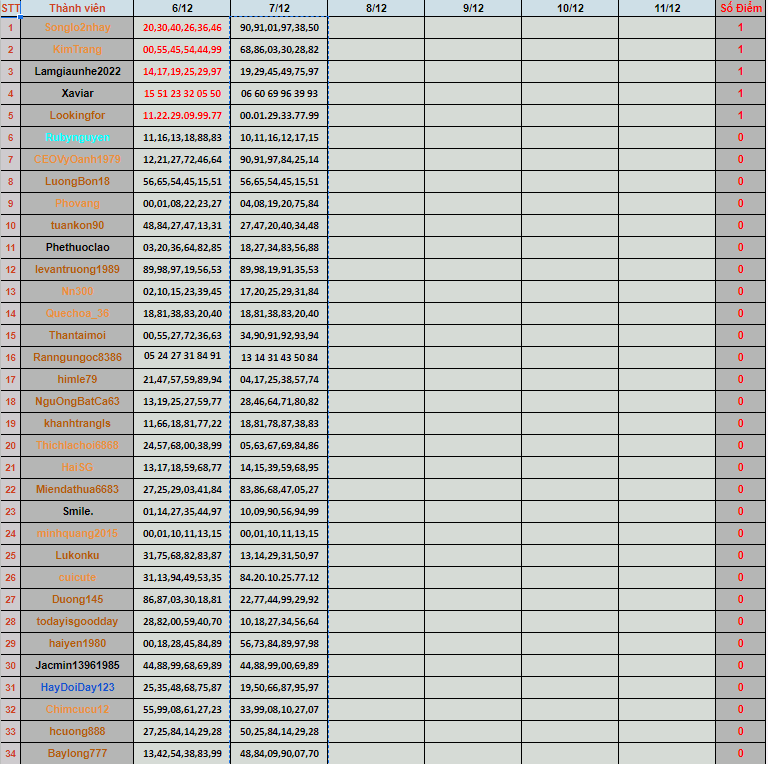Screen dimensions: 768x764
Task: Click the khanhtrangls name cell
Action: tap(77, 424)
